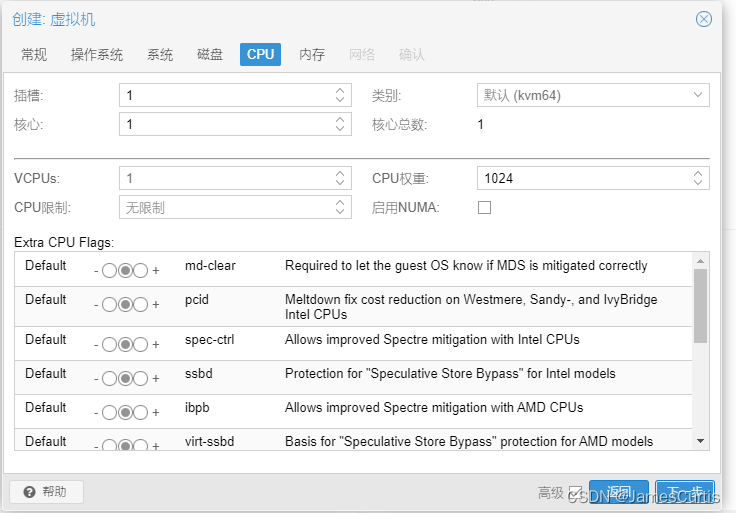Open the 磁盘 tab

(x=210, y=54)
